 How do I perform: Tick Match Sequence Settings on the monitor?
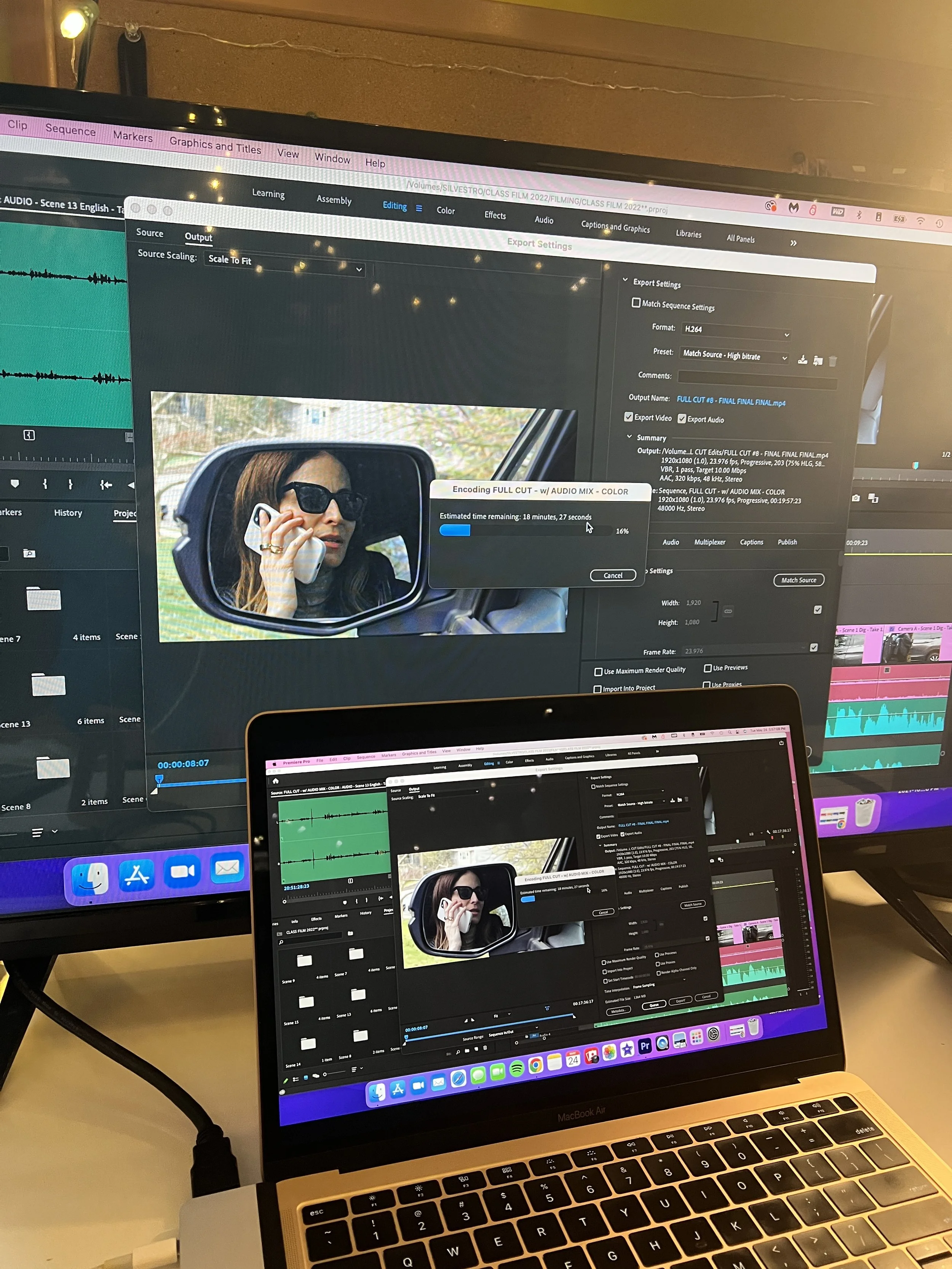[x=636, y=302]
